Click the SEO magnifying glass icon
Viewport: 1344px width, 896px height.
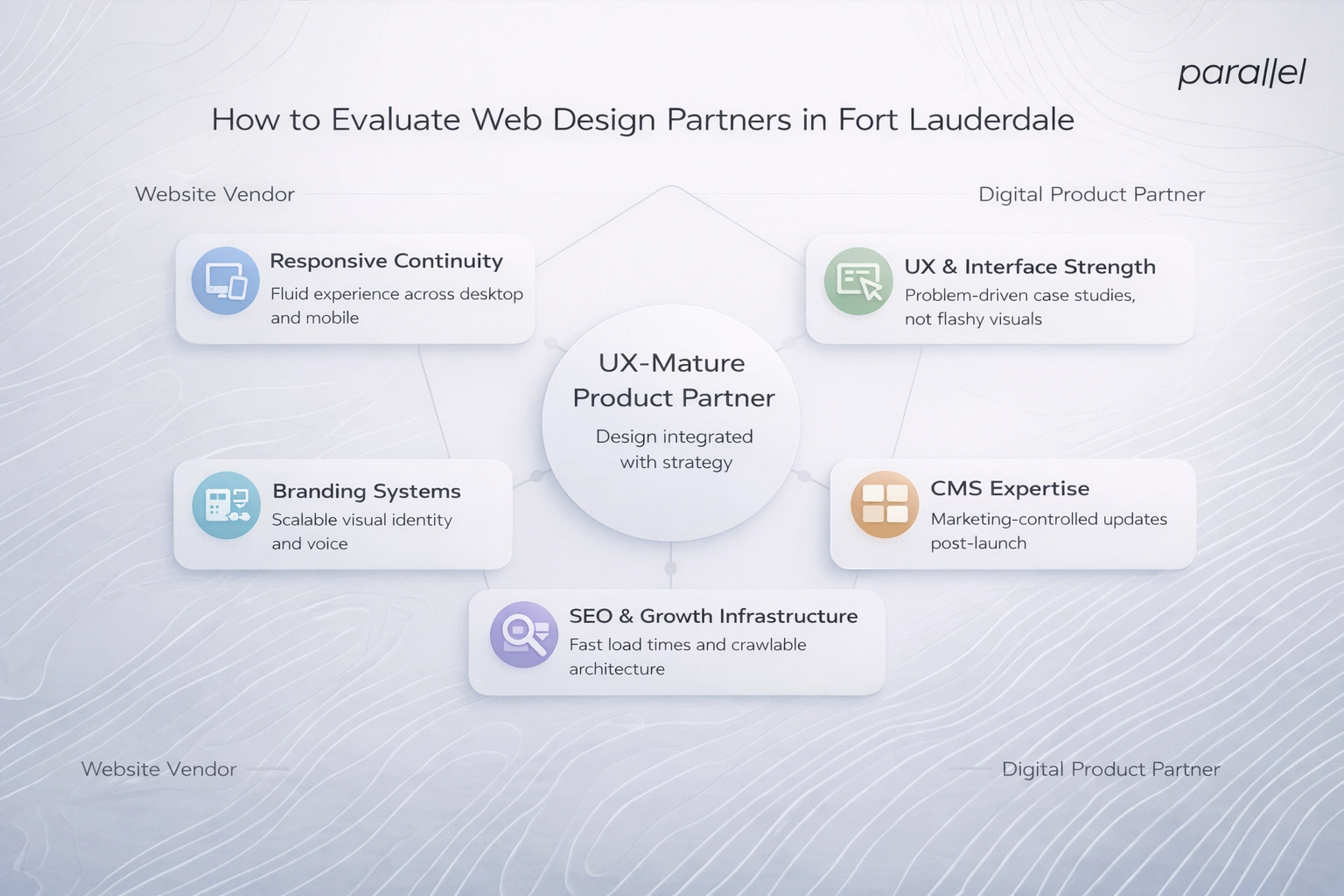pyautogui.click(x=523, y=635)
